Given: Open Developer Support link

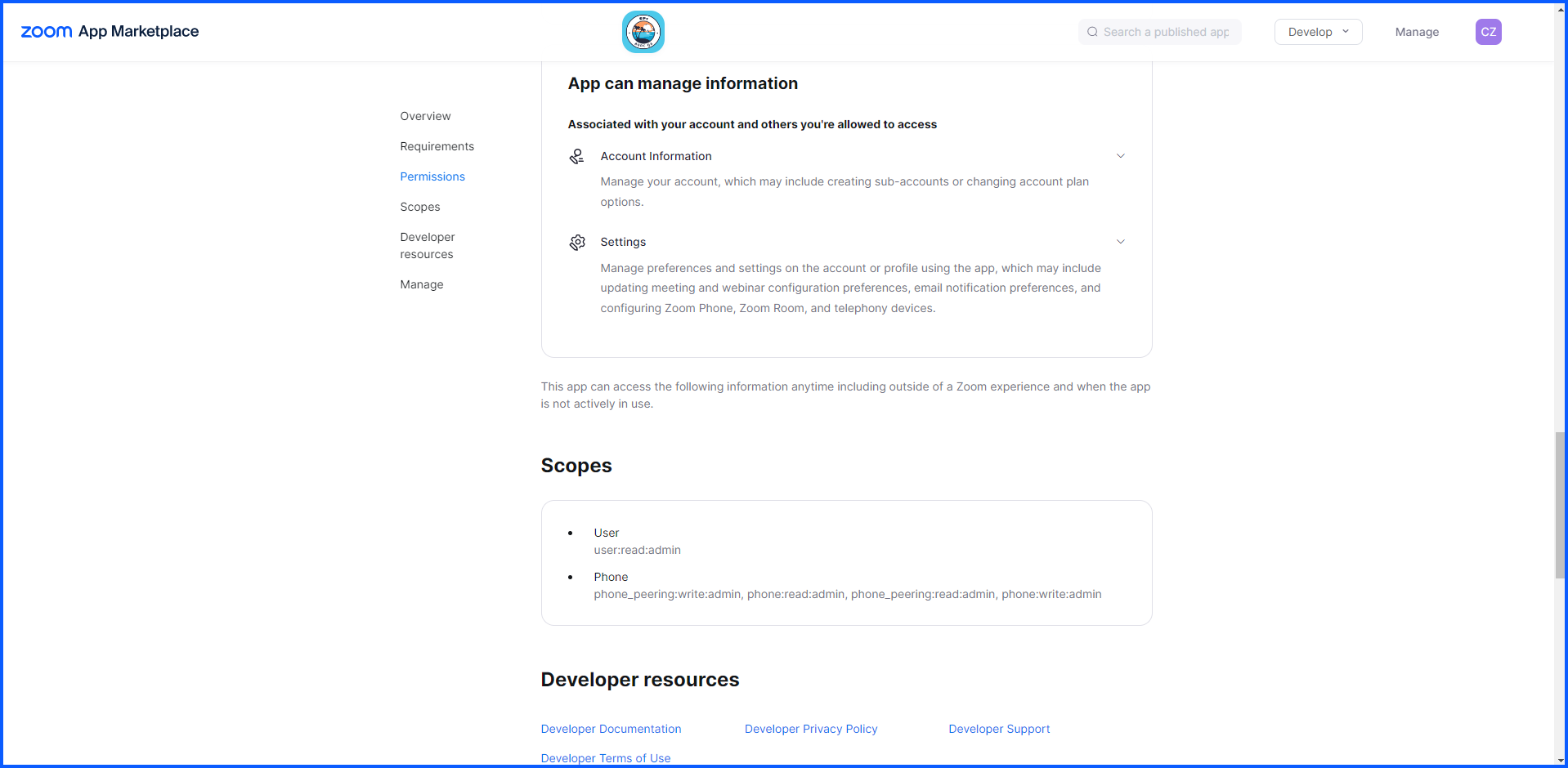Looking at the screenshot, I should (x=999, y=729).
